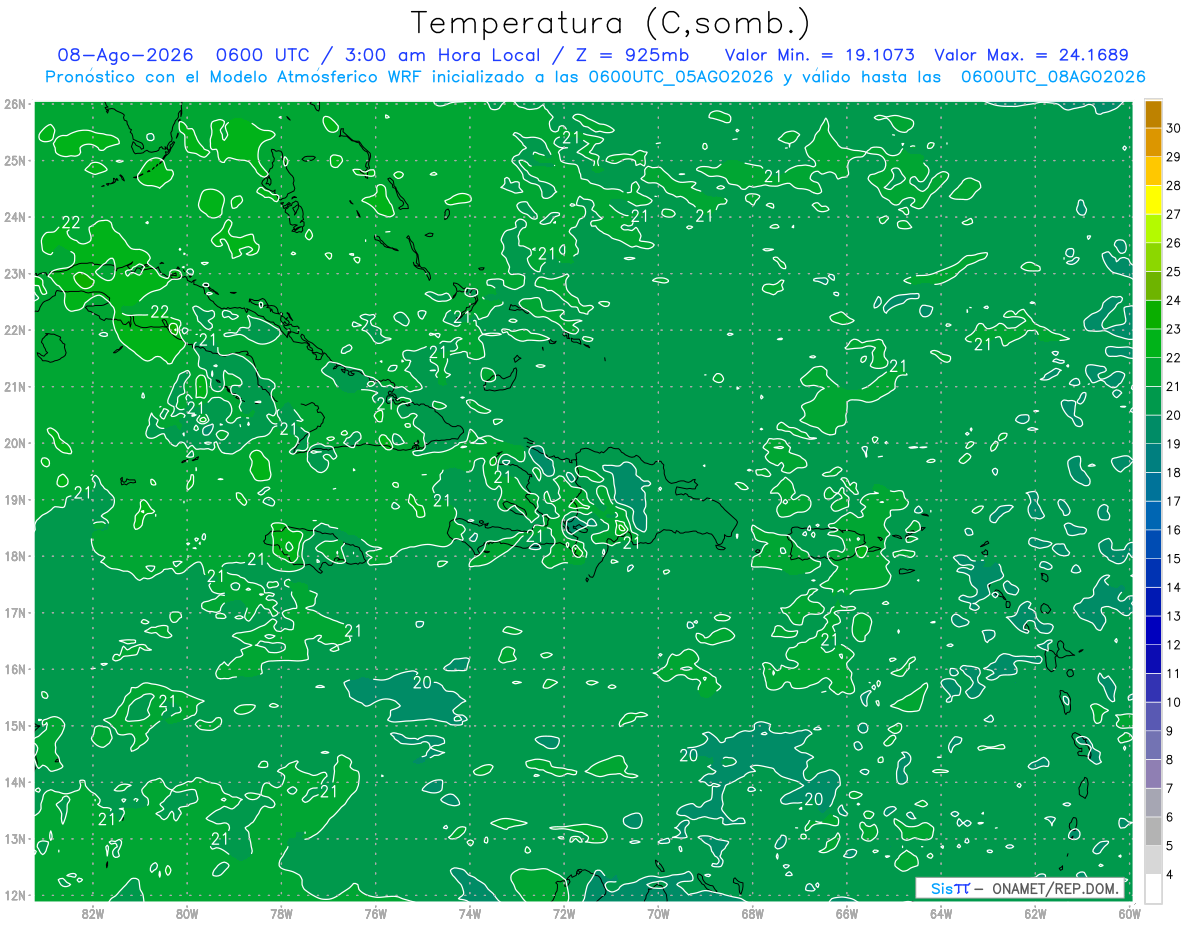
Task: Click longitude axis label '70W'
Action: 658,912
